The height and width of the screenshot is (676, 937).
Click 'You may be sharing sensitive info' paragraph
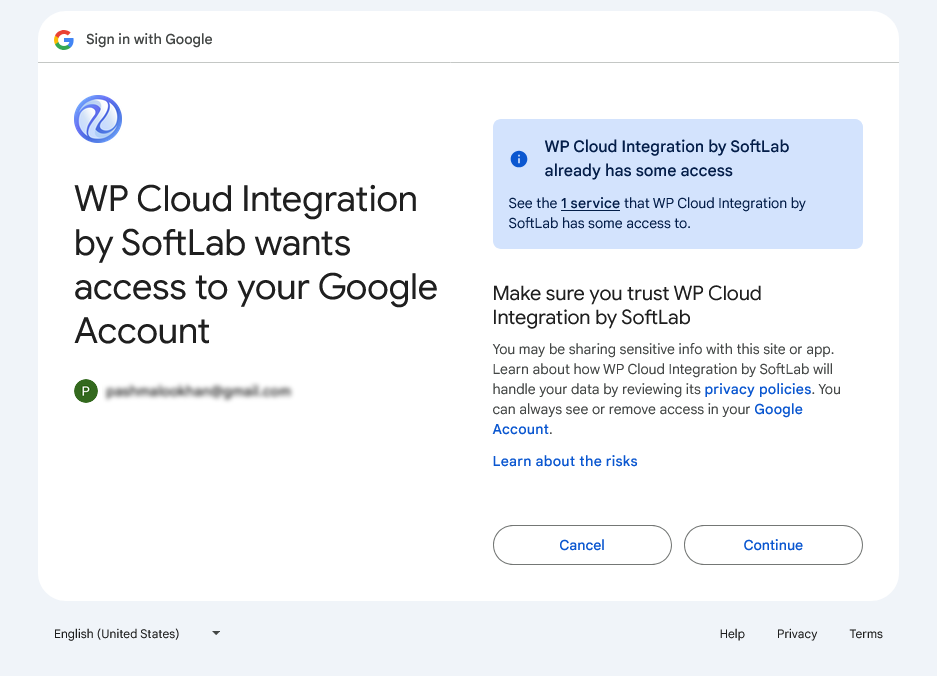(x=666, y=389)
